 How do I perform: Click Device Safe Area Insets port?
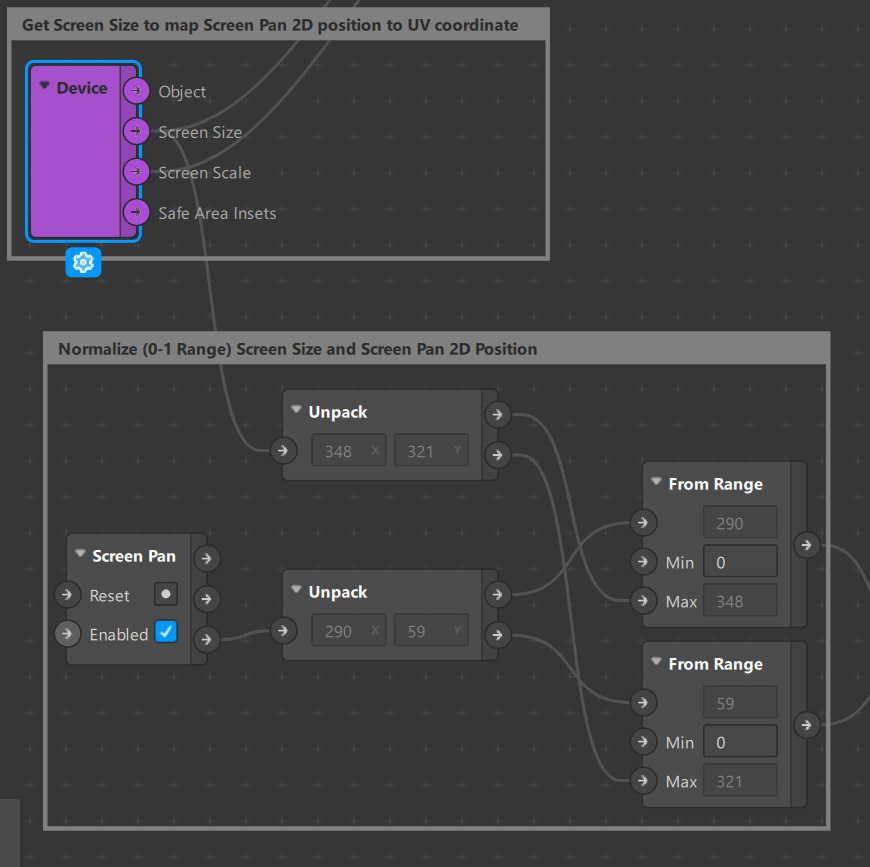136,212
